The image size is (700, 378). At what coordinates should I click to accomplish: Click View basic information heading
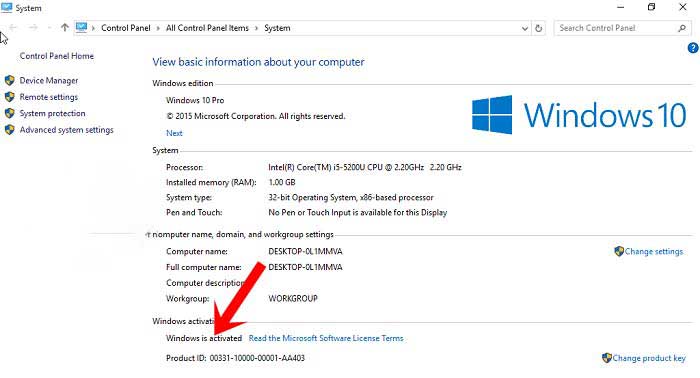pos(258,62)
